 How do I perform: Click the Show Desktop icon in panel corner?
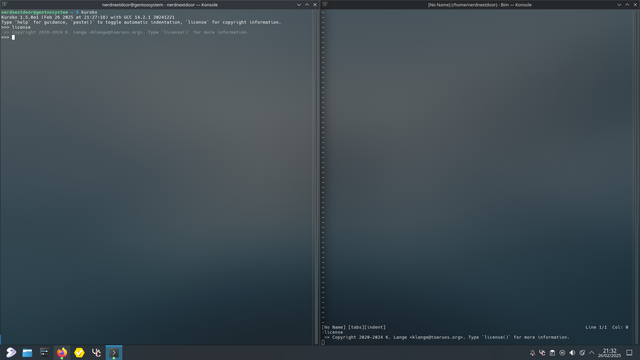click(x=629, y=353)
